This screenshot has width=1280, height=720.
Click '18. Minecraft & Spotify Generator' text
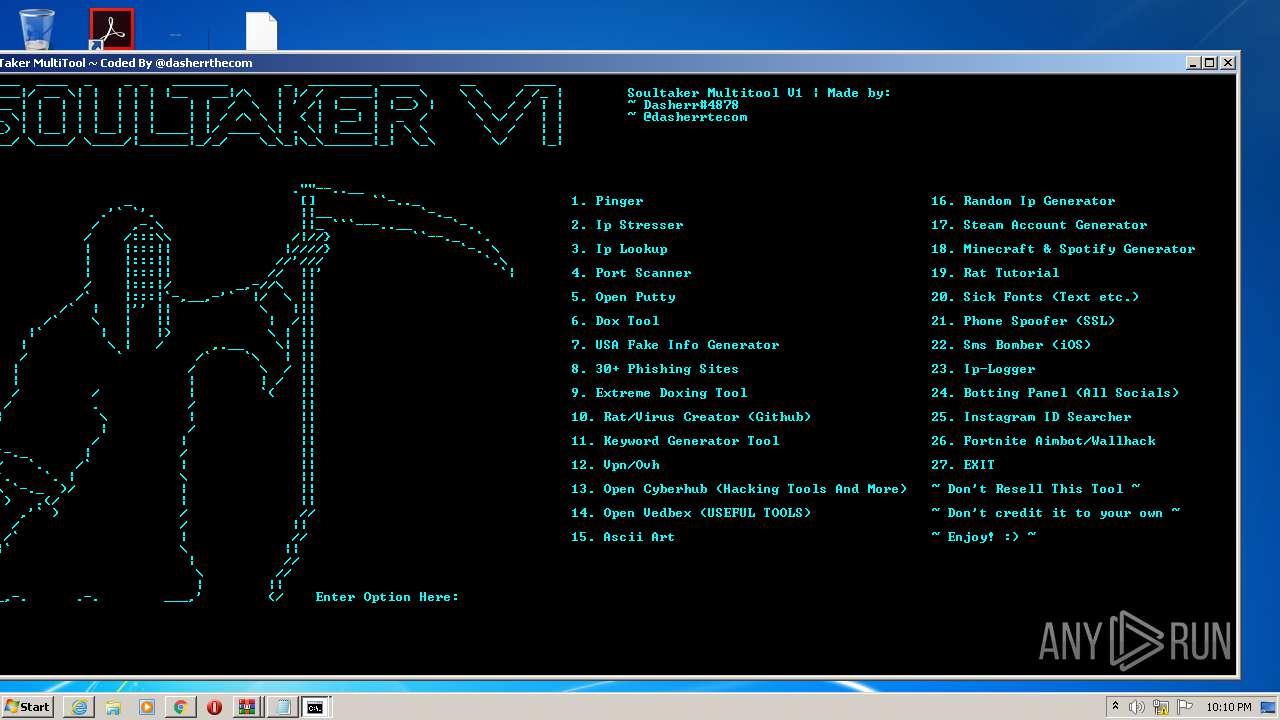point(1063,249)
